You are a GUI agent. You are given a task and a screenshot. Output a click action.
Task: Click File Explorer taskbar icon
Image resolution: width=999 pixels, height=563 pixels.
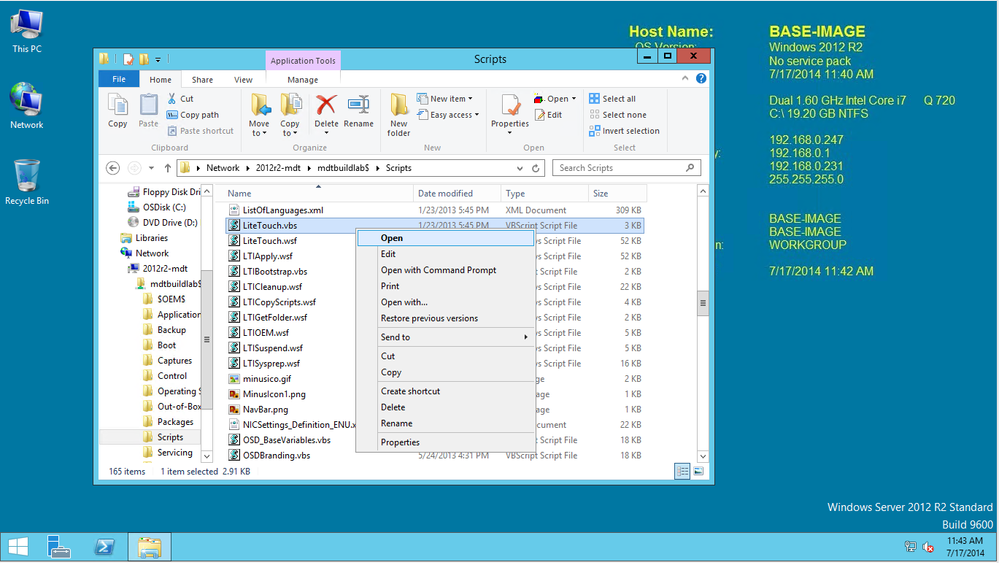(150, 546)
